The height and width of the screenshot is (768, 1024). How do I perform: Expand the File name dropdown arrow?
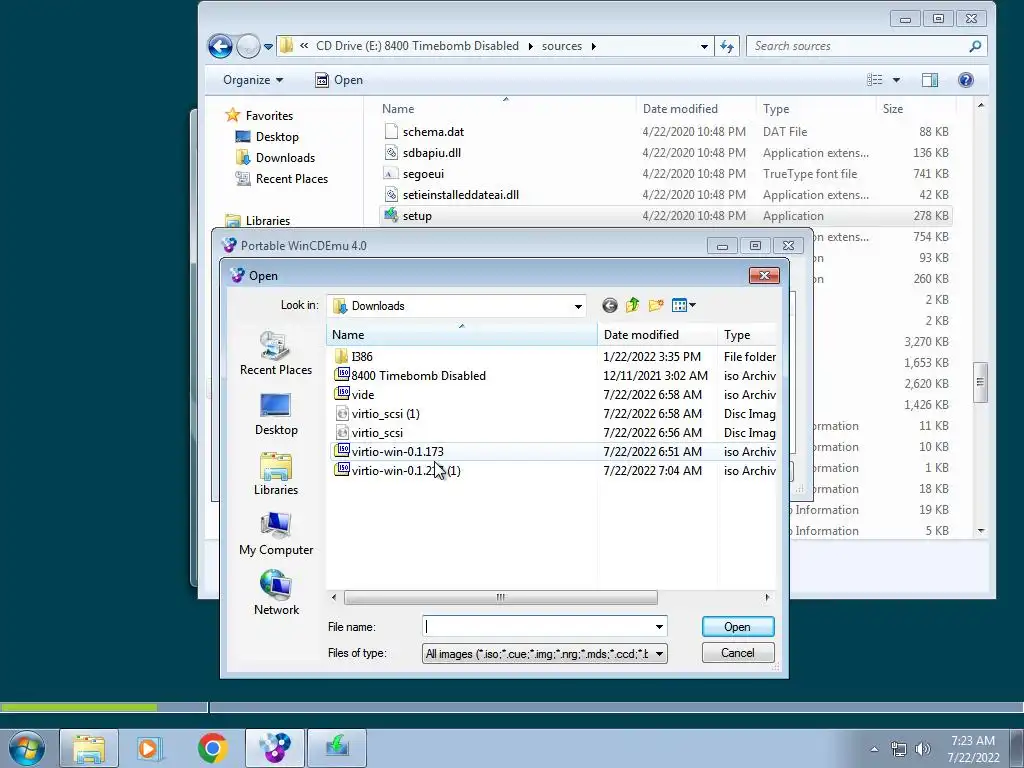click(x=659, y=627)
